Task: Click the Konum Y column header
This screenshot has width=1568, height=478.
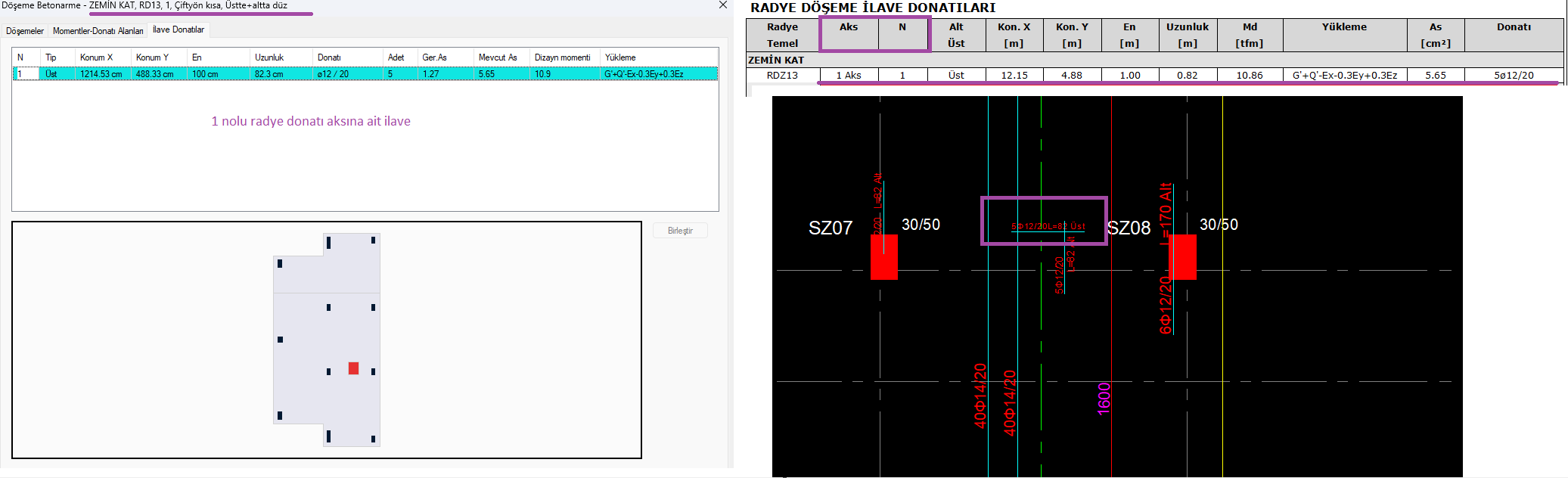Action: point(159,57)
